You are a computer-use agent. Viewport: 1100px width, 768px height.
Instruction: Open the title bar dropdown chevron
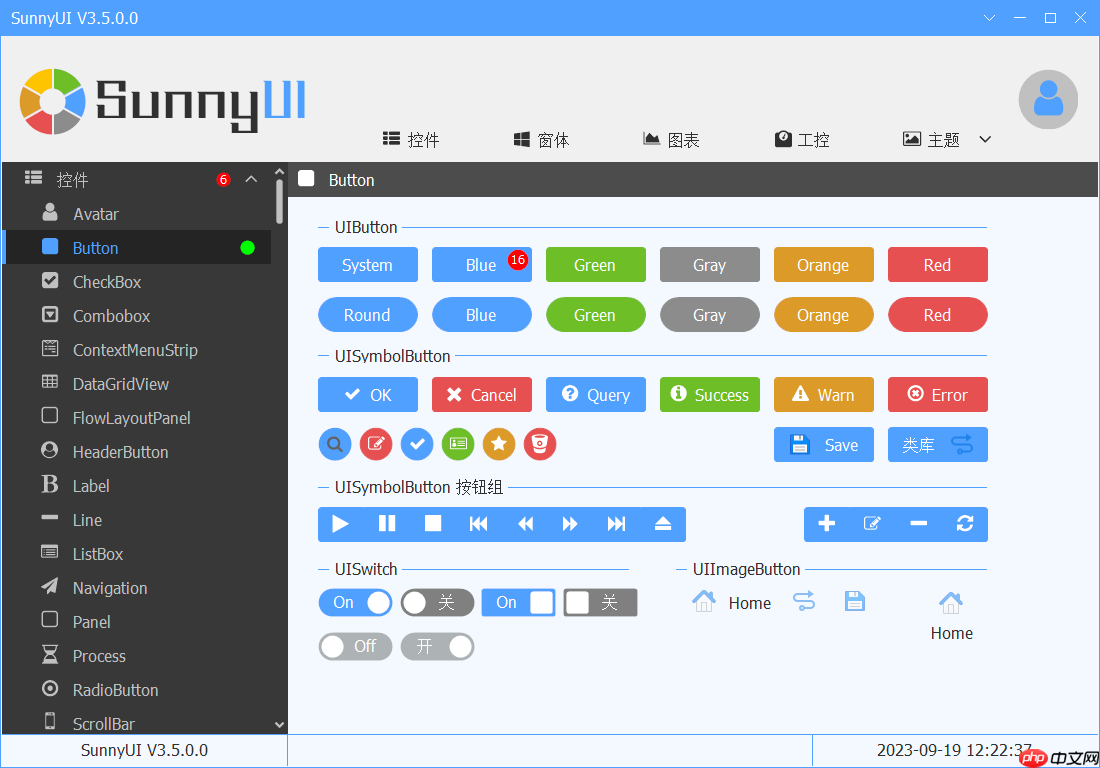[x=989, y=17]
